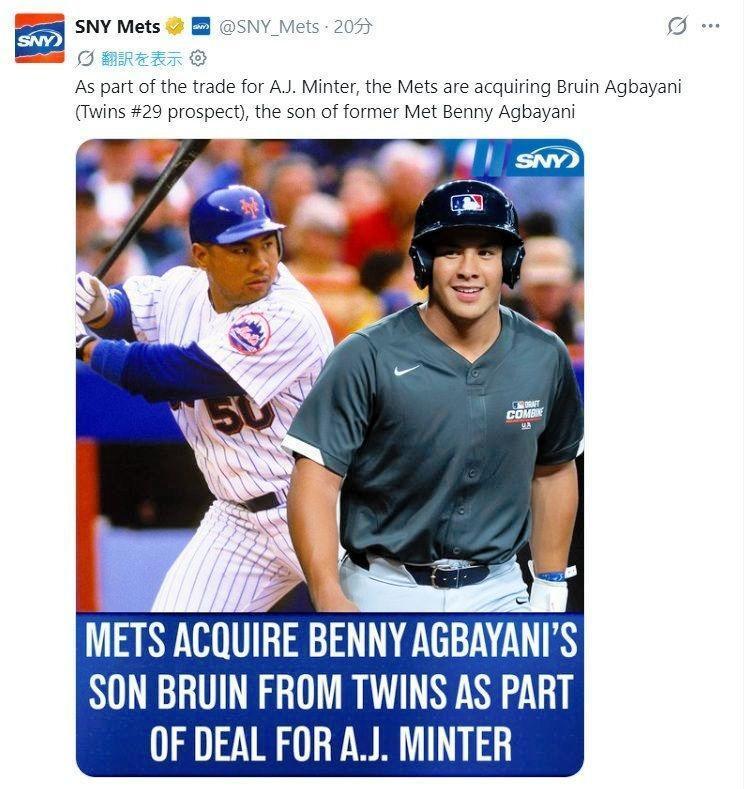Show translation via 翻訳を表示 link
The width and height of the screenshot is (747, 789).
(141, 59)
